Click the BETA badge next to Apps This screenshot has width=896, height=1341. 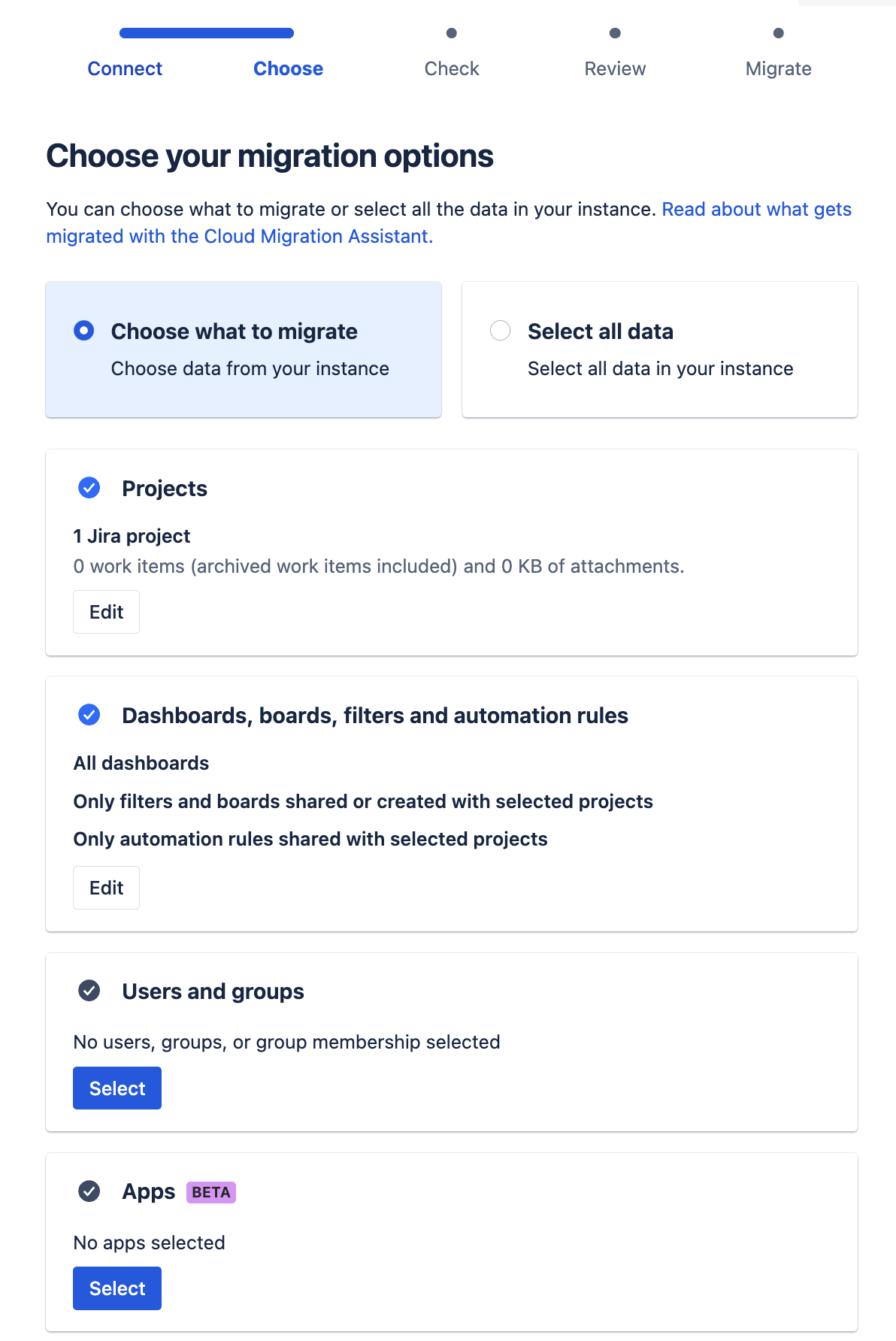[210, 1192]
